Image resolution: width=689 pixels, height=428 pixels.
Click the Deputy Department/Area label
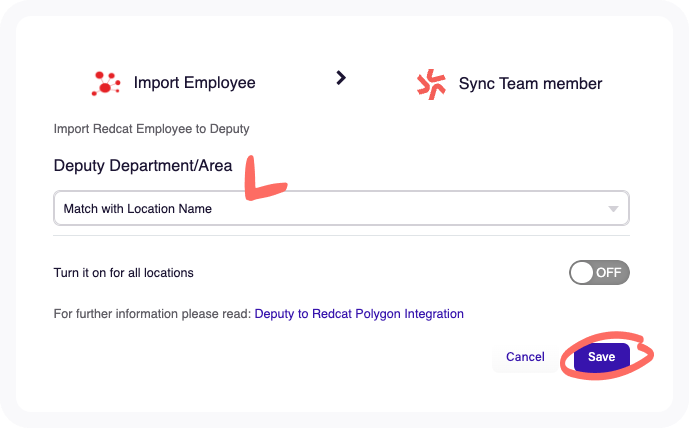[143, 166]
